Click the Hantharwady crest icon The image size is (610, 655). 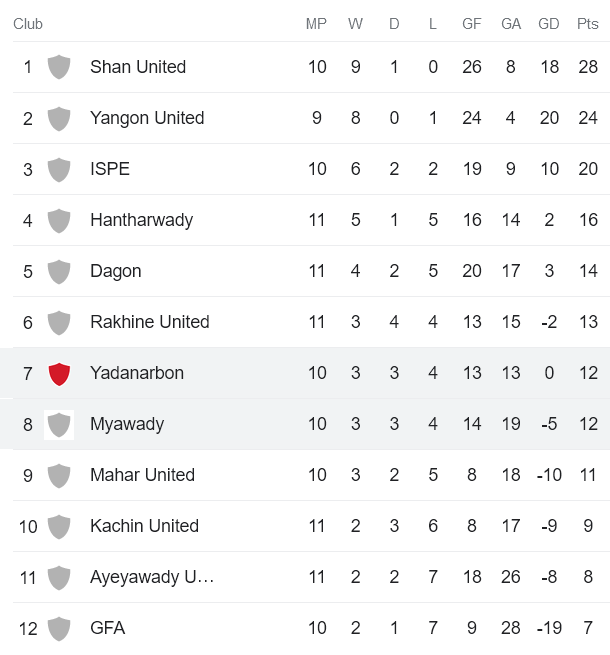[59, 220]
